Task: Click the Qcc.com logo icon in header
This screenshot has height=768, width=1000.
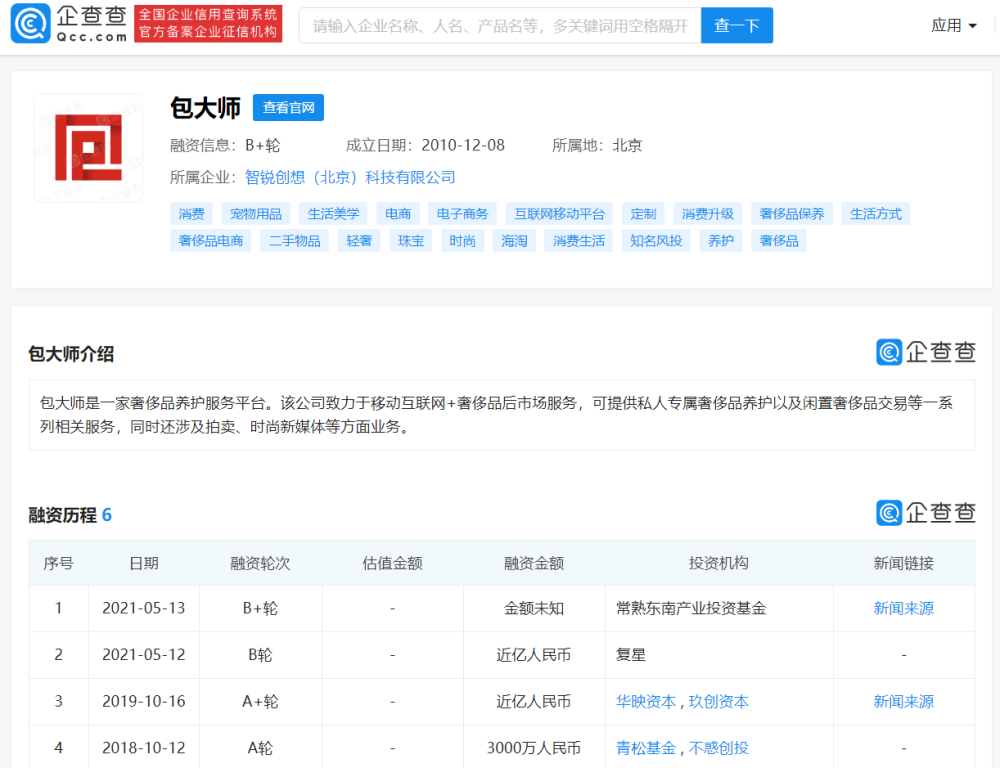Action: click(31, 24)
